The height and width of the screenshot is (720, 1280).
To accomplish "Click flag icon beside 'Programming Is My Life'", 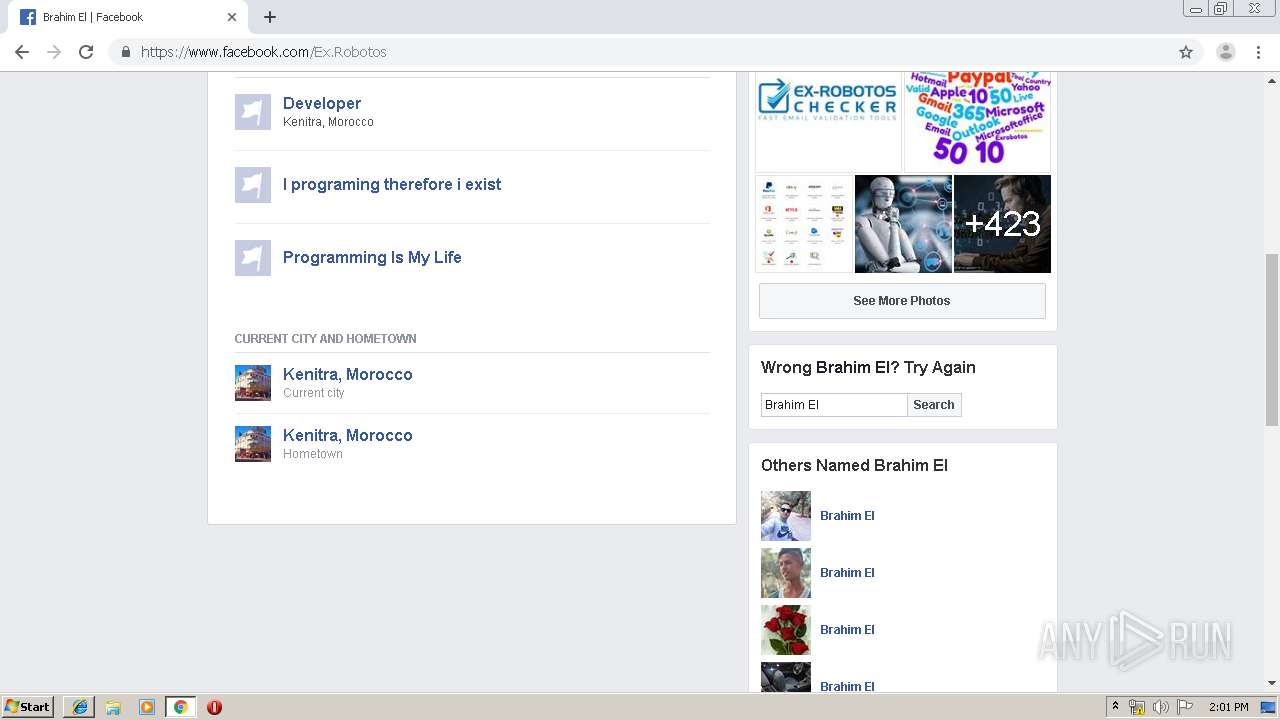I will coord(253,258).
